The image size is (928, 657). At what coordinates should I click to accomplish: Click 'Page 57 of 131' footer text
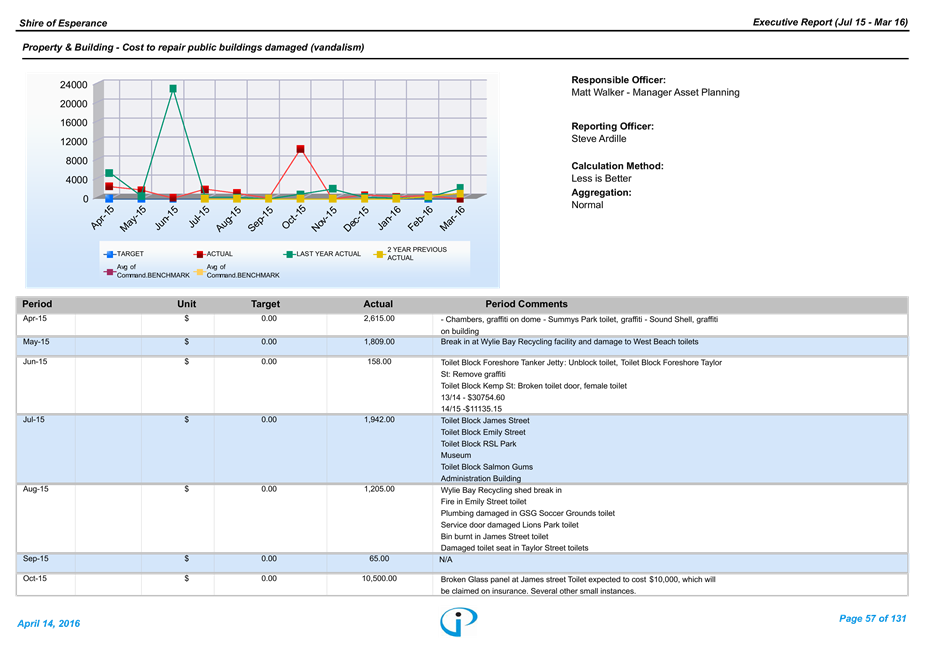pyautogui.click(x=872, y=619)
